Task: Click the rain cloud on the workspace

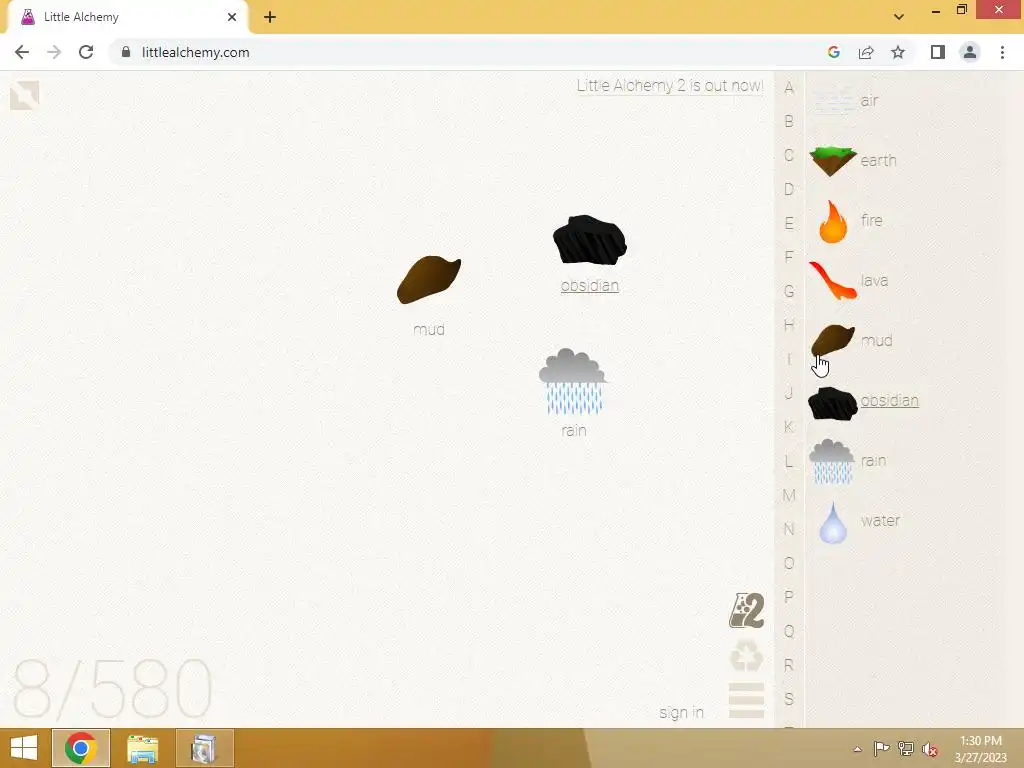Action: 573,381
